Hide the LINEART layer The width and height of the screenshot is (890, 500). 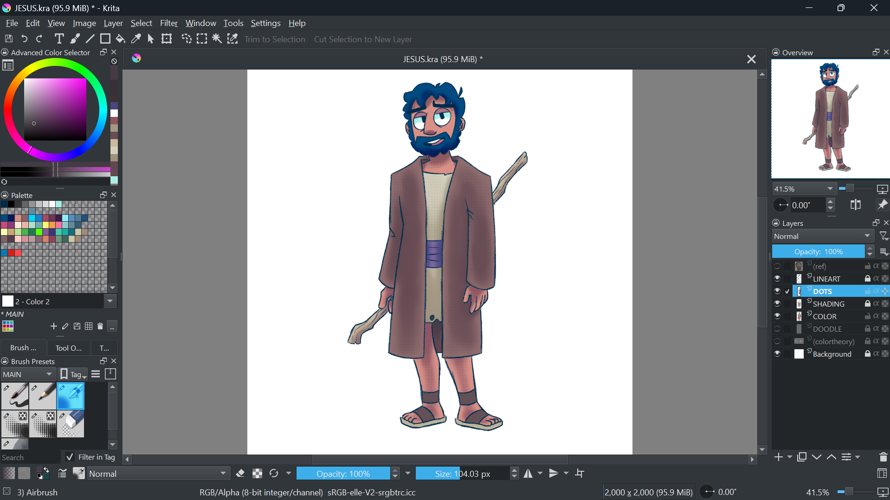click(x=777, y=279)
